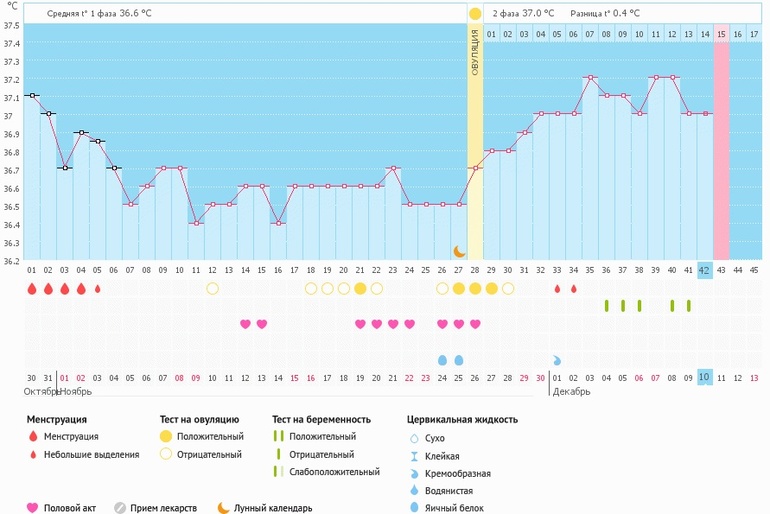Click the crescent moon icon on cycle day 27
Image resolution: width=770 pixels, height=514 pixels.
[459, 251]
